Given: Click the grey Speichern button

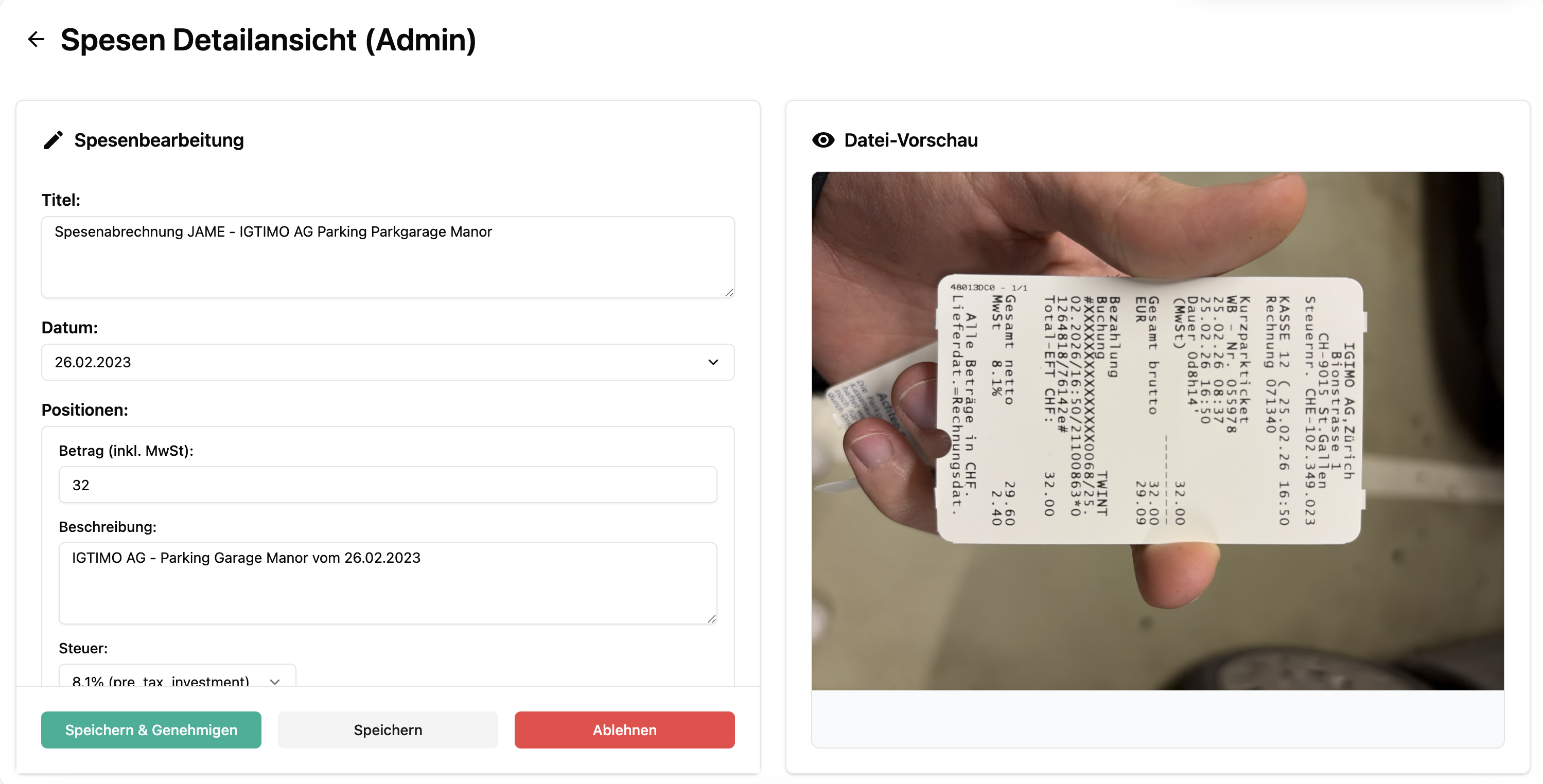Looking at the screenshot, I should click(x=388, y=729).
